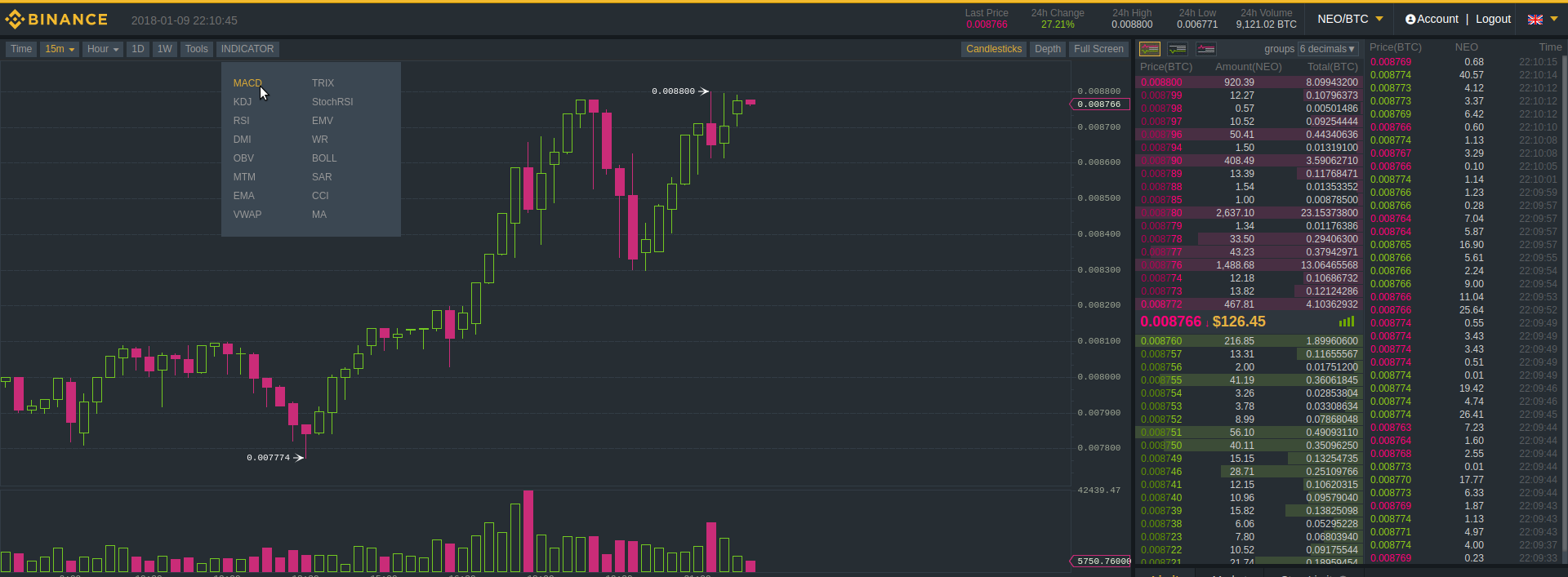Open the Tools menu
The image size is (1568, 577).
(197, 49)
